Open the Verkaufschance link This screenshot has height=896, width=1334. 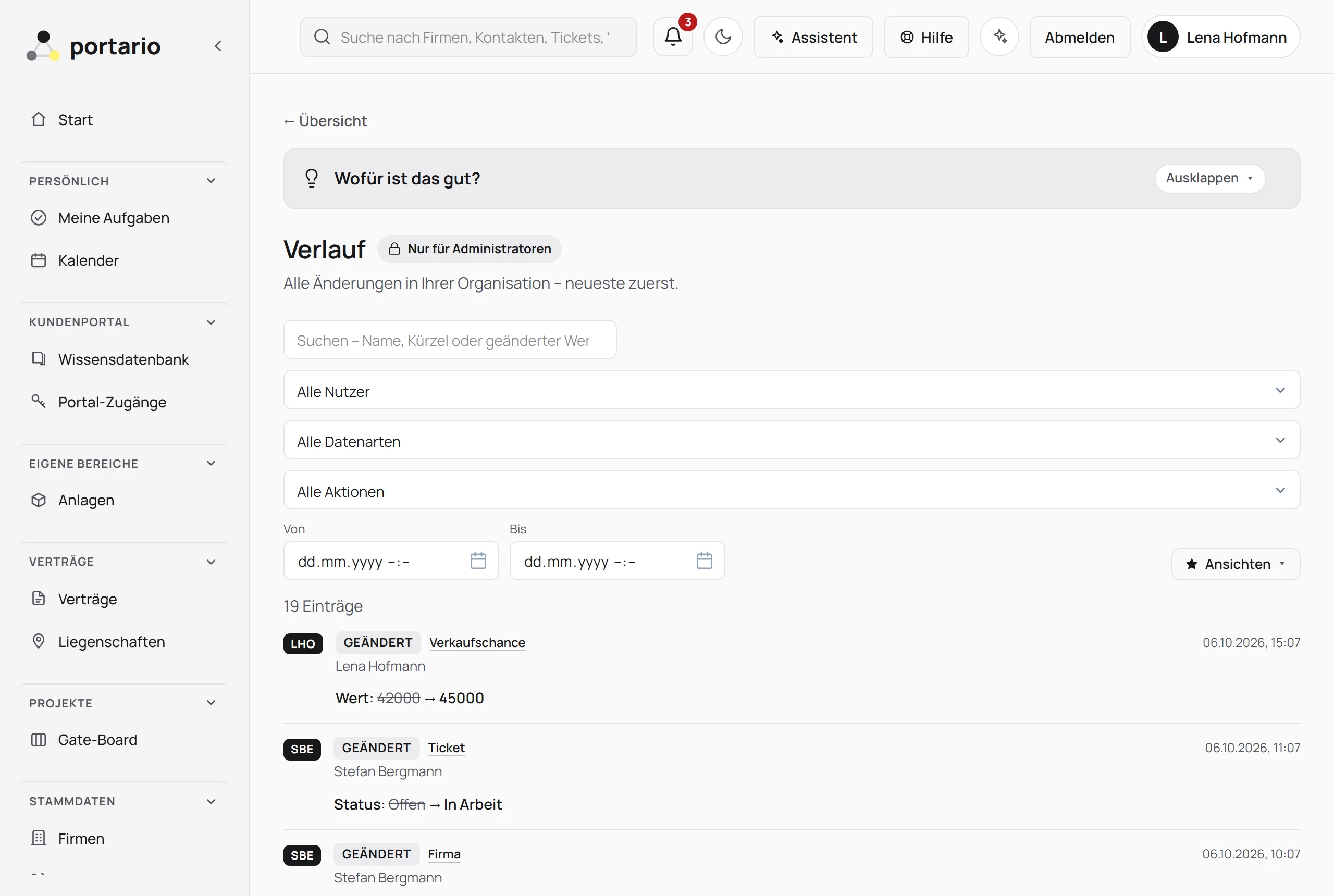click(477, 642)
